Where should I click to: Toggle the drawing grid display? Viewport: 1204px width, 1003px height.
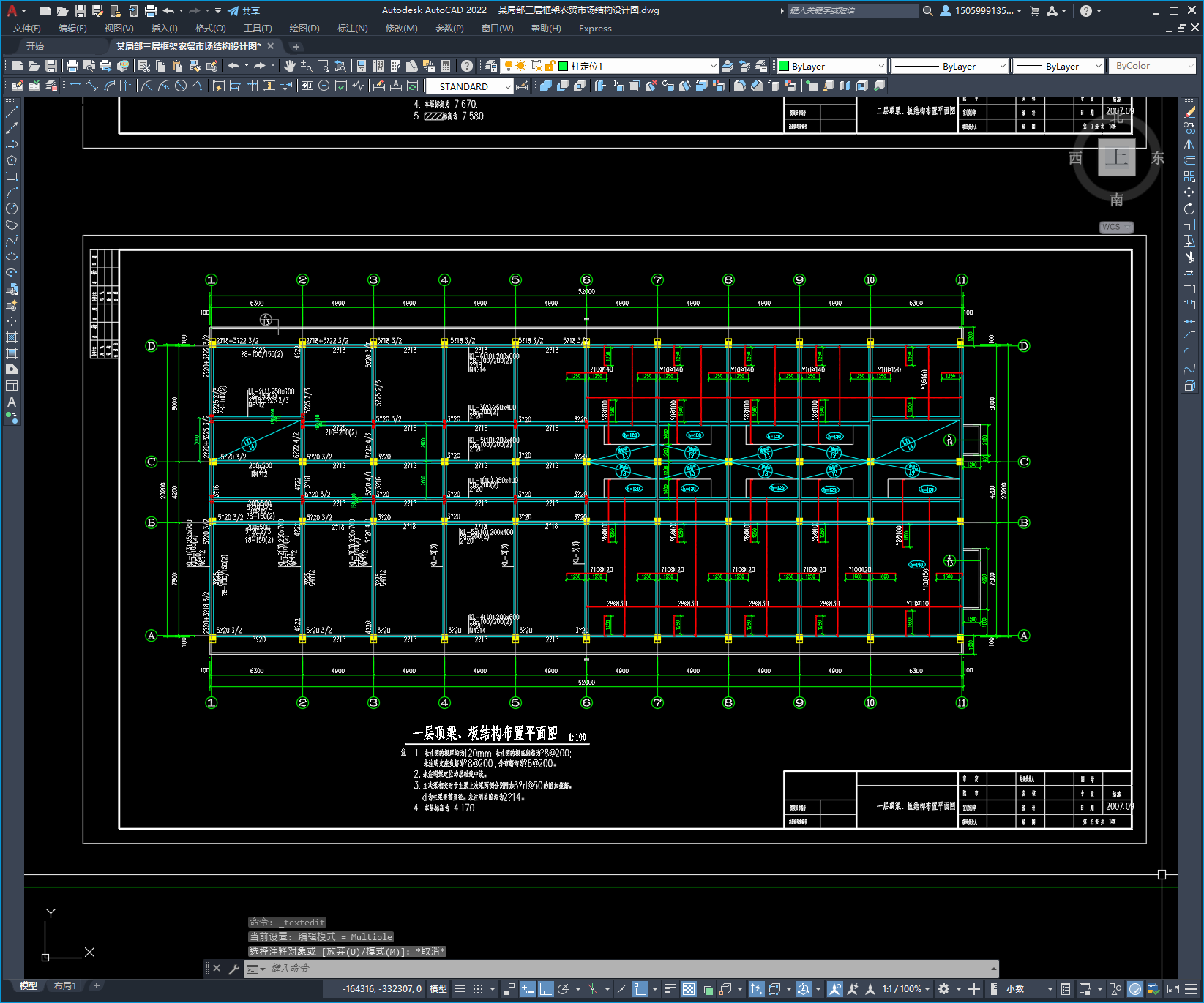(460, 989)
